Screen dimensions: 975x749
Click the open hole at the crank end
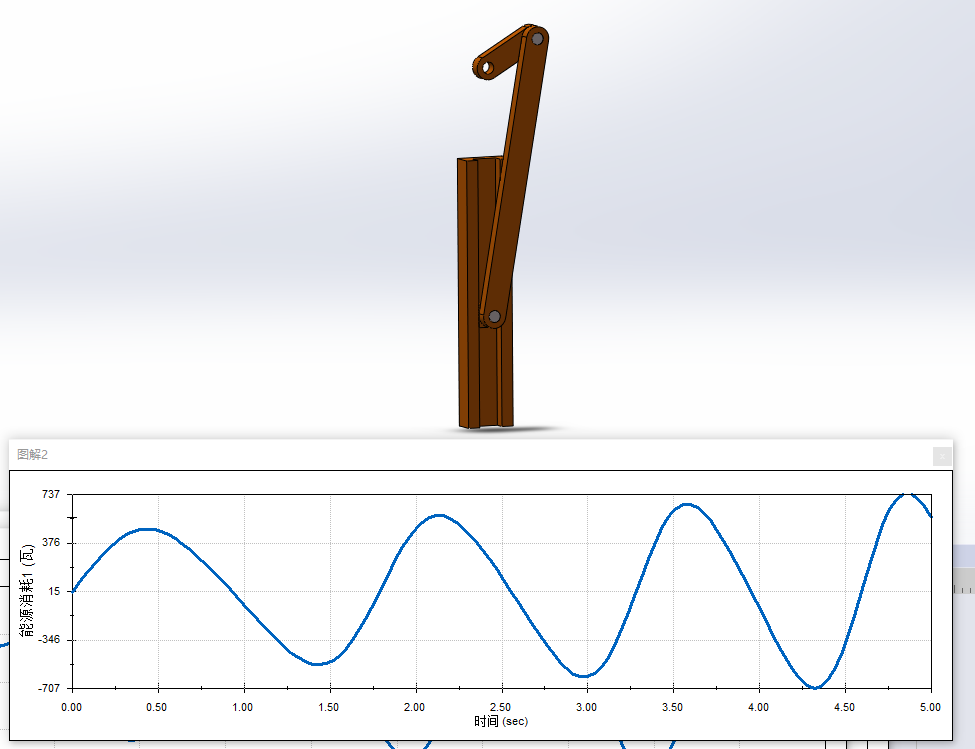click(486, 68)
